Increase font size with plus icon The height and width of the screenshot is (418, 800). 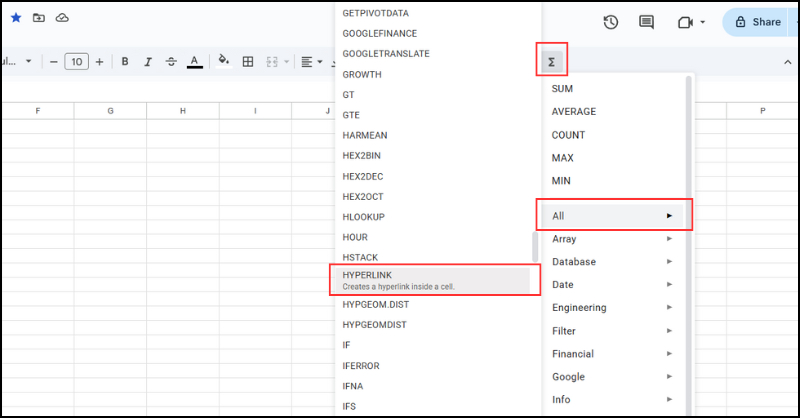[99, 62]
